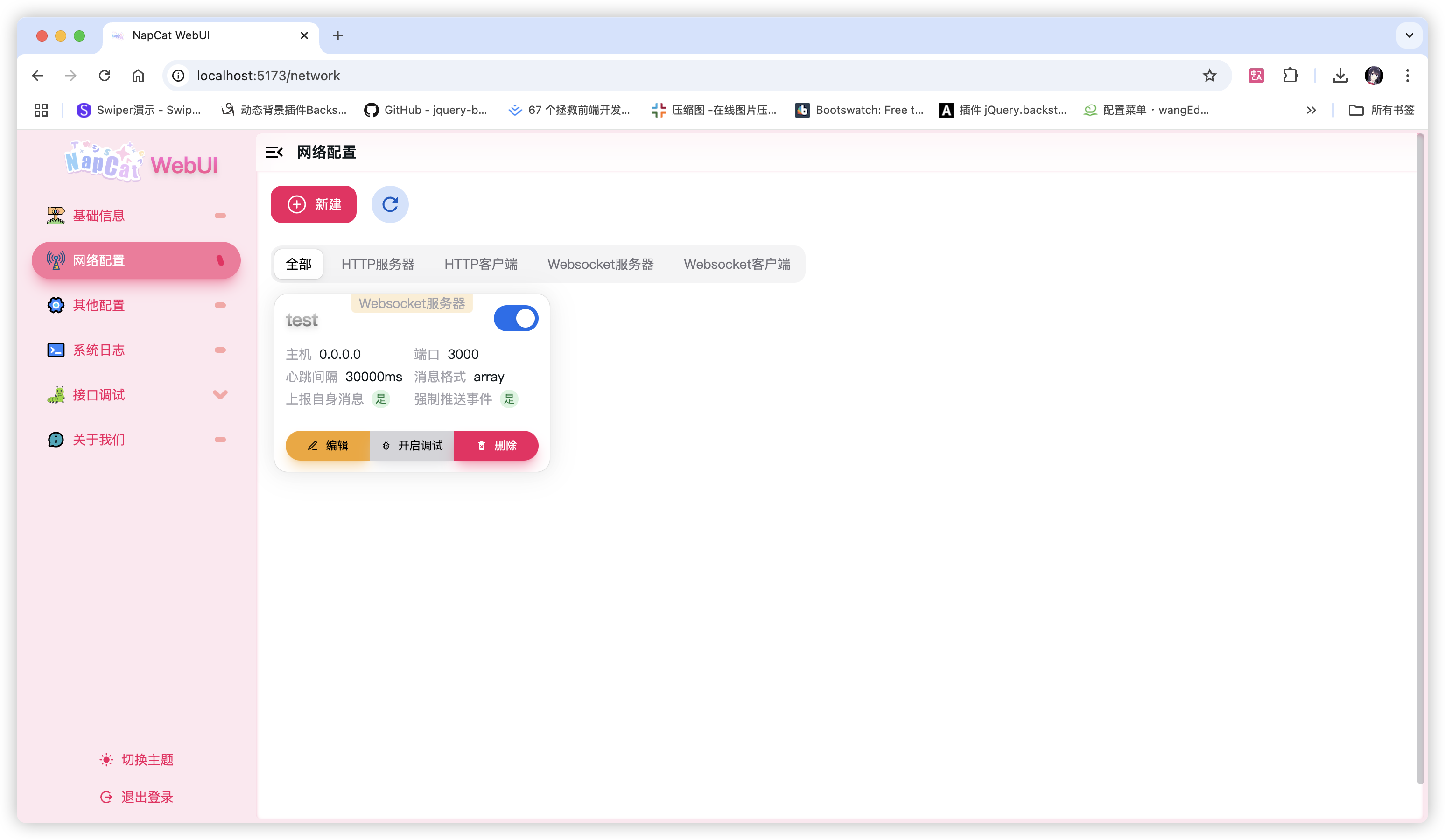
Task: Open 其他配置 in the sidebar
Action: [x=136, y=305]
